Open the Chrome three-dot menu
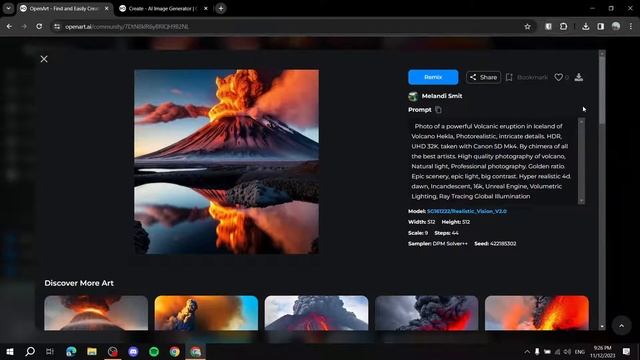Viewport: 640px width, 360px height. [631, 27]
